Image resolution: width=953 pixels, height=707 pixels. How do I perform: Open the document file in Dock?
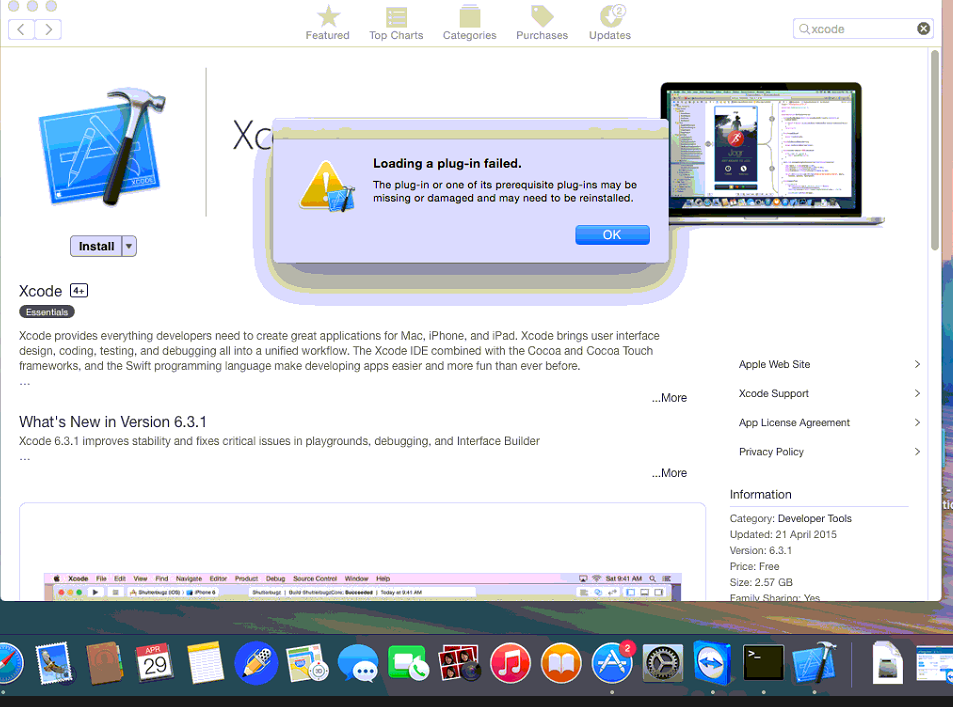(887, 663)
